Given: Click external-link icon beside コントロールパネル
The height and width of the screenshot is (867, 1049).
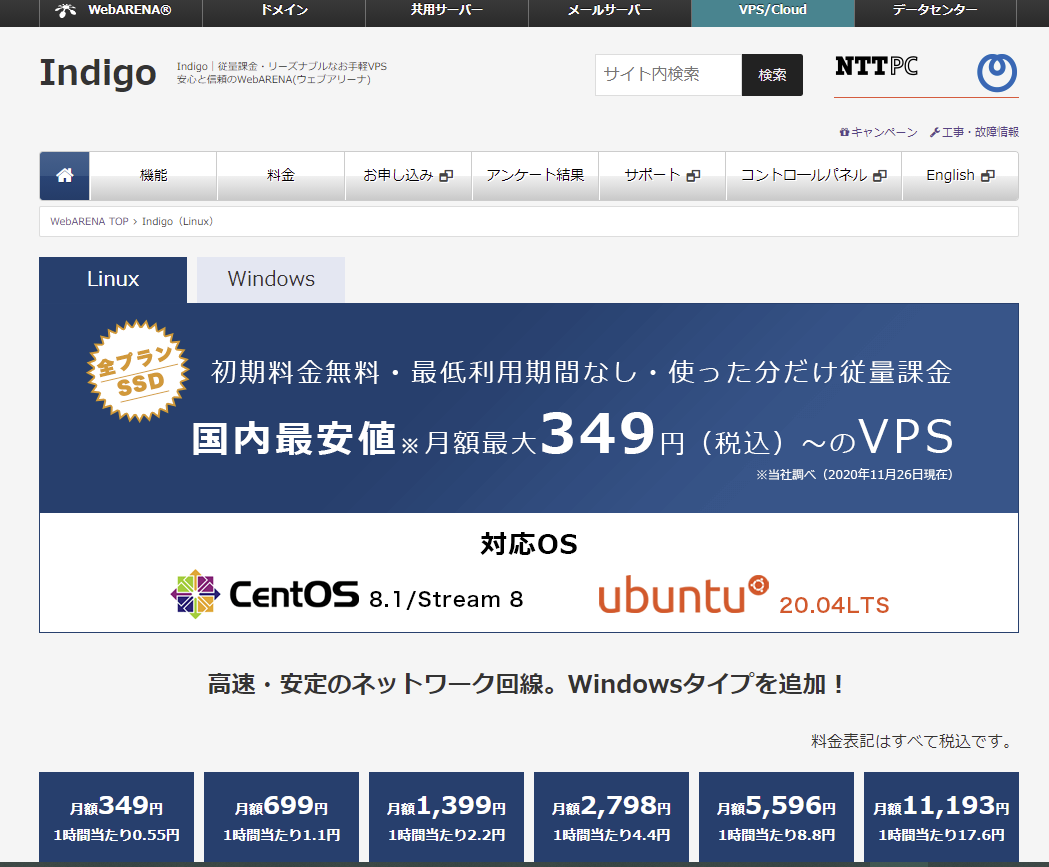Looking at the screenshot, I should pos(880,176).
